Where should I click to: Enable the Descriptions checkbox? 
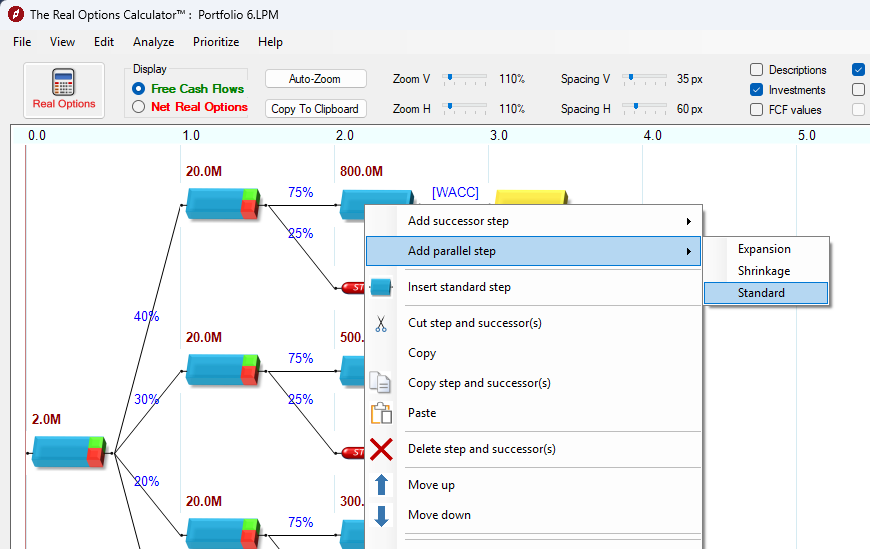click(x=757, y=70)
